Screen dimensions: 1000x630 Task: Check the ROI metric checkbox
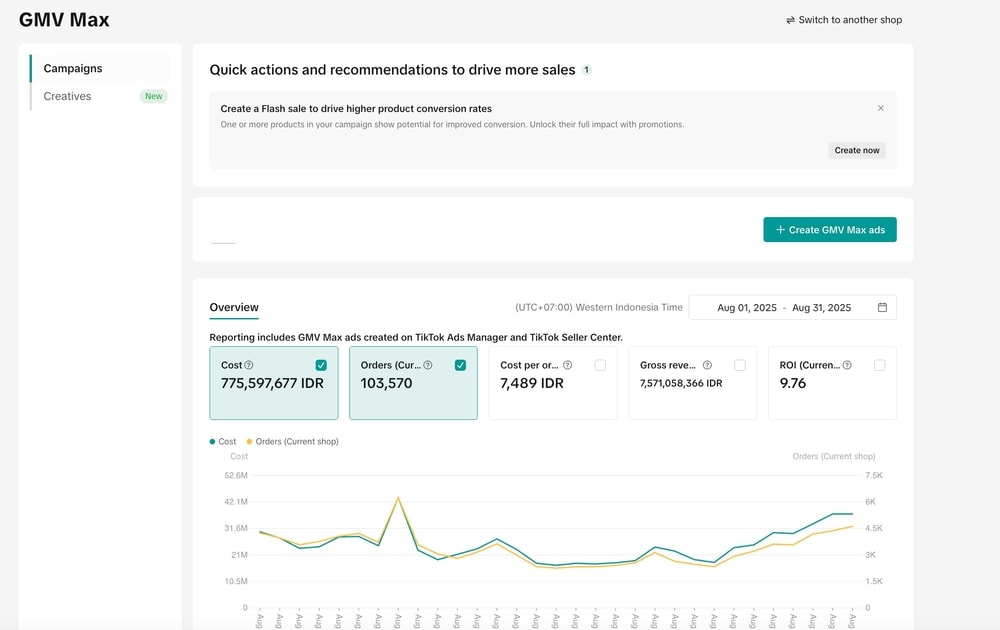879,366
